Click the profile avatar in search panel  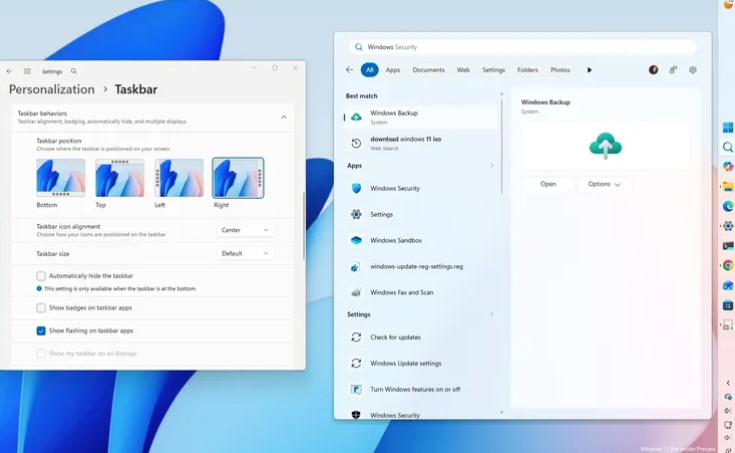653,70
